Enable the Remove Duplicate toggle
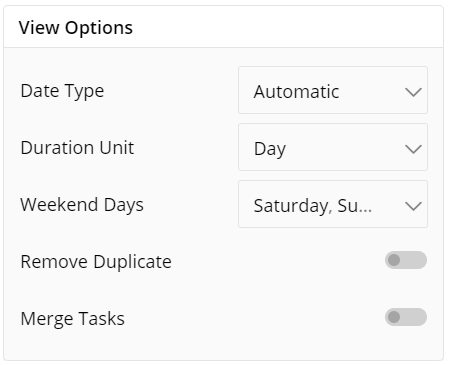Screen dimensions: 449x365 click(x=406, y=260)
